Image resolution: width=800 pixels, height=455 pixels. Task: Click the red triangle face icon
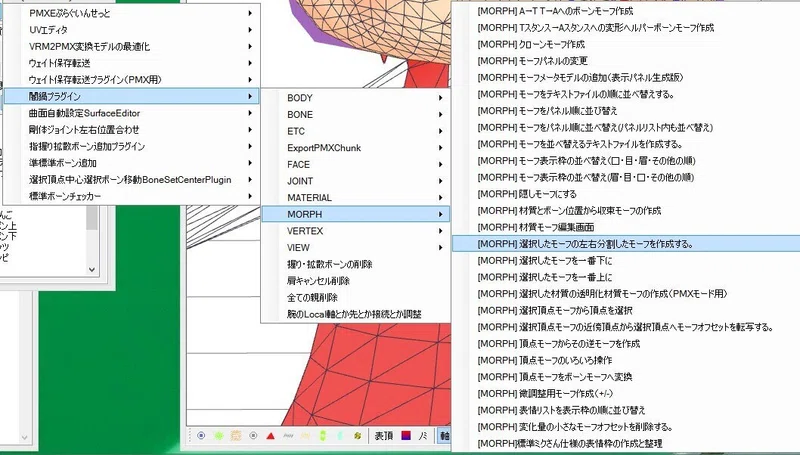click(x=270, y=436)
